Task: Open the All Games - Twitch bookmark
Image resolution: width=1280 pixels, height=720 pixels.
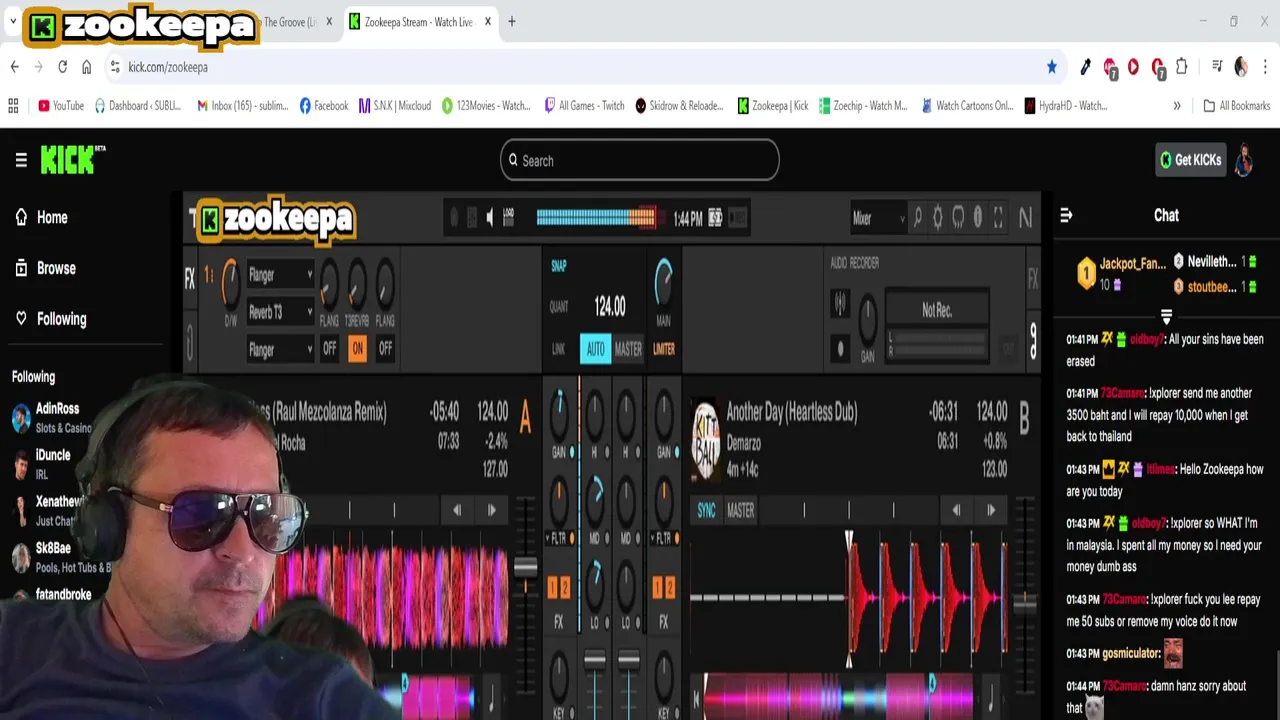Action: (x=584, y=105)
